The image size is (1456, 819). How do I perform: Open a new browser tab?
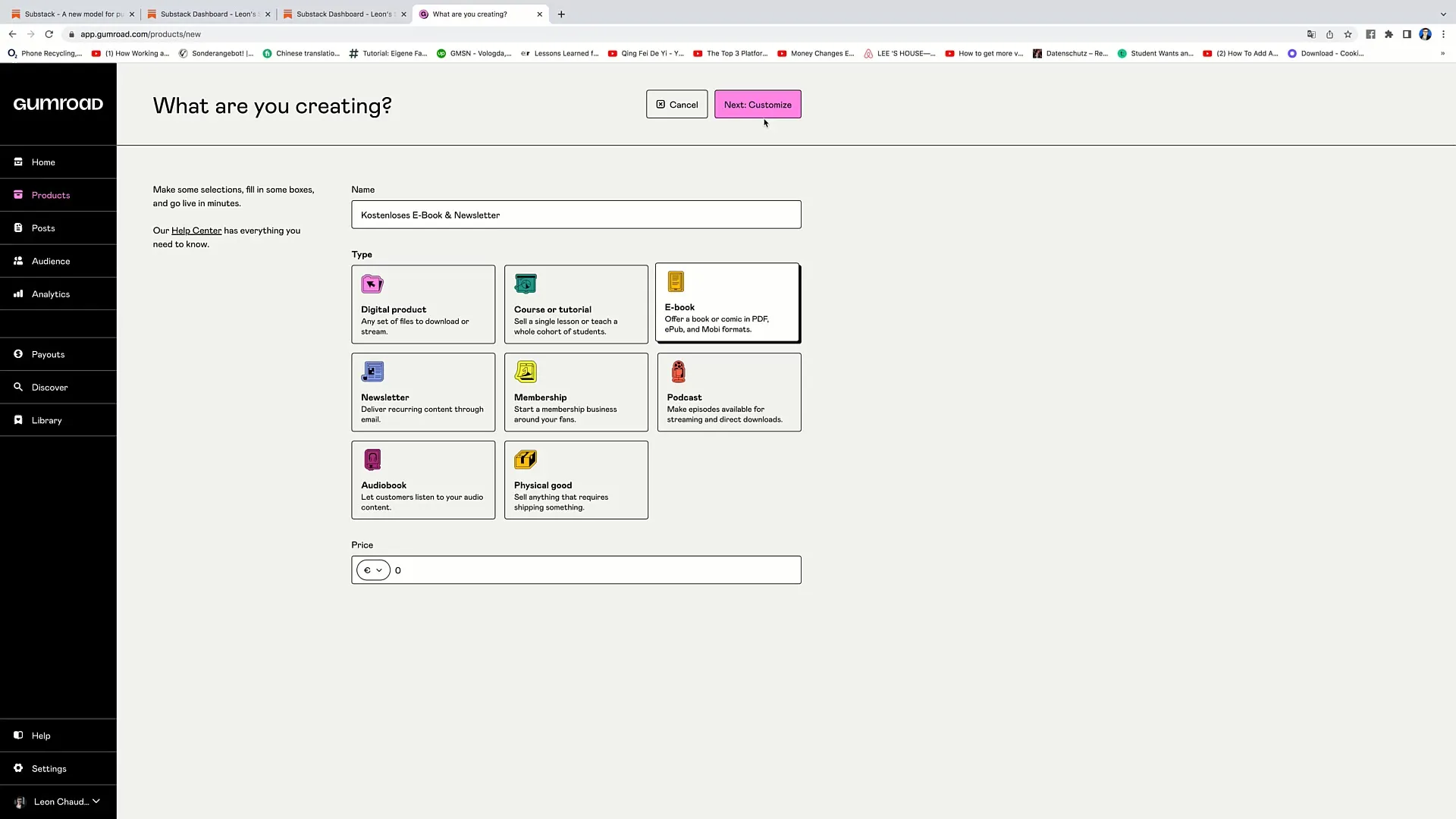(561, 14)
